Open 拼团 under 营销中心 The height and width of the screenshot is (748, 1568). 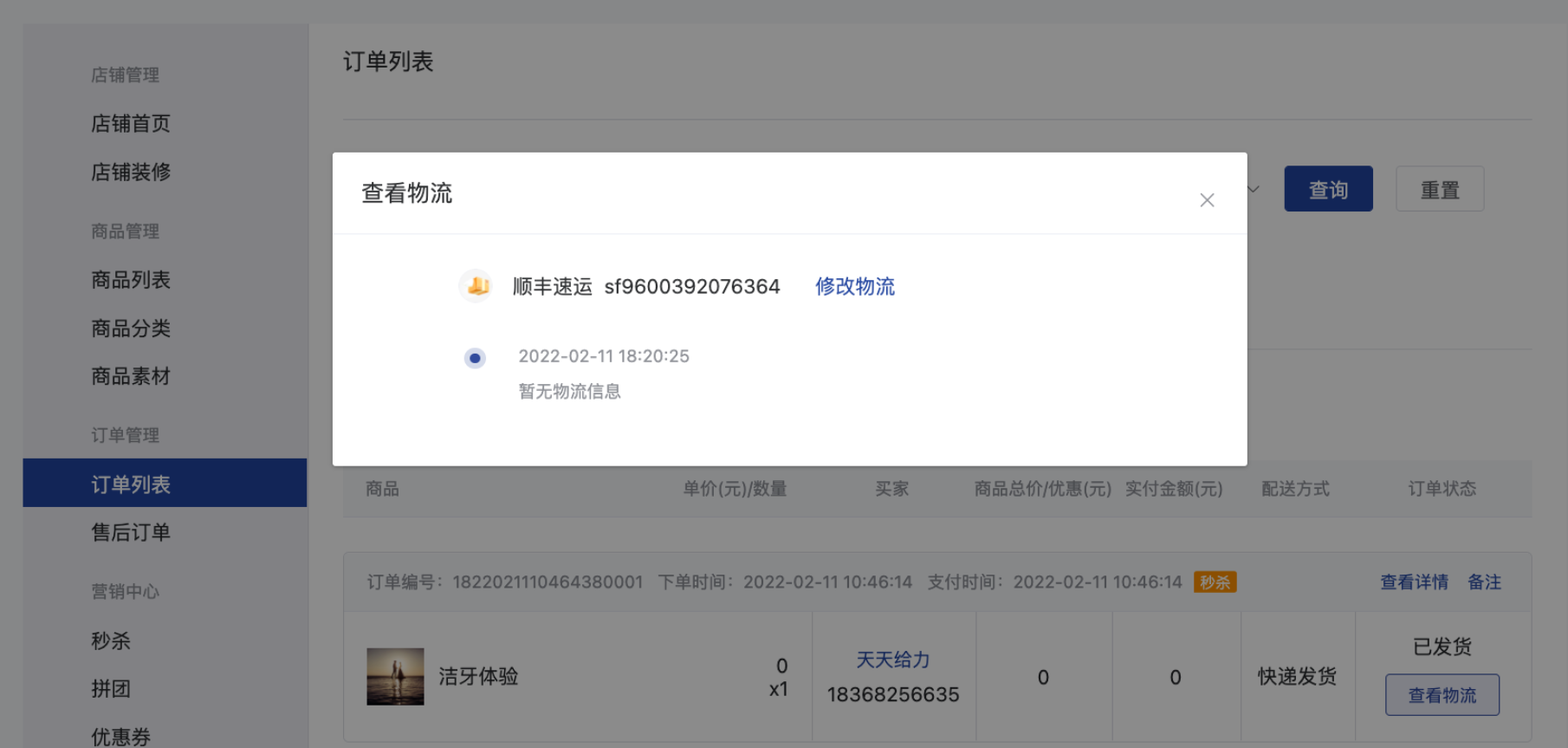[111, 689]
